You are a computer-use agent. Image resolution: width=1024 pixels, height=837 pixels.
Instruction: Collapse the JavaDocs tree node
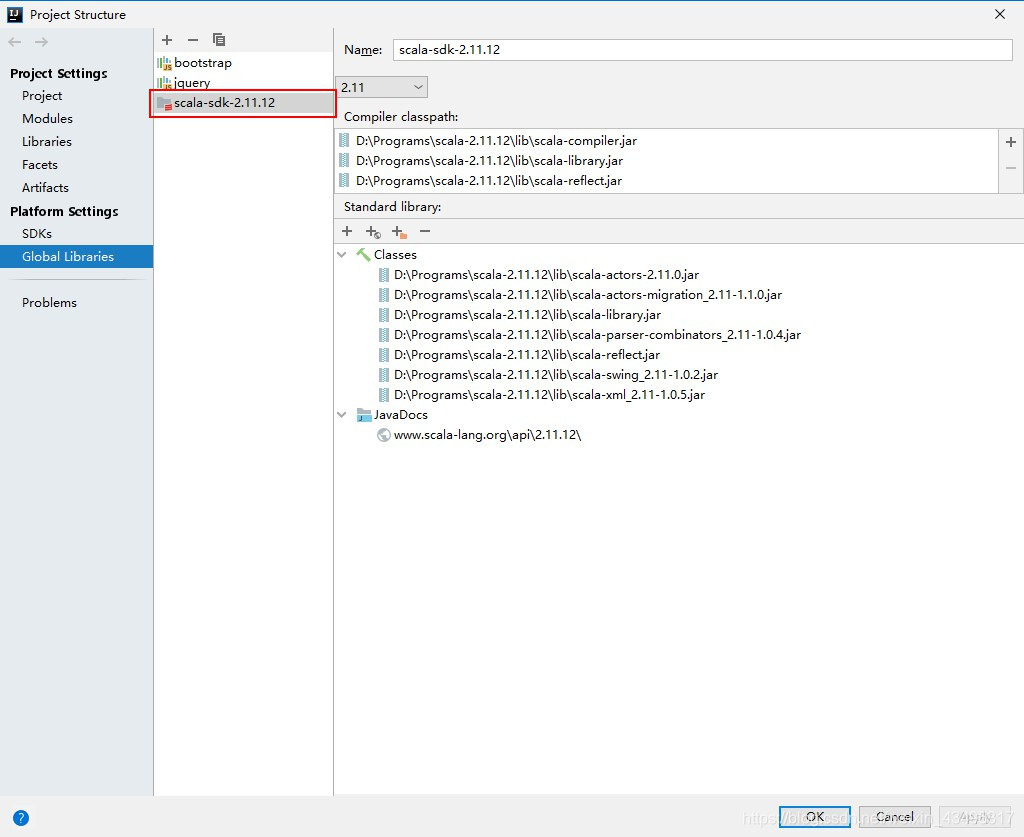click(342, 415)
